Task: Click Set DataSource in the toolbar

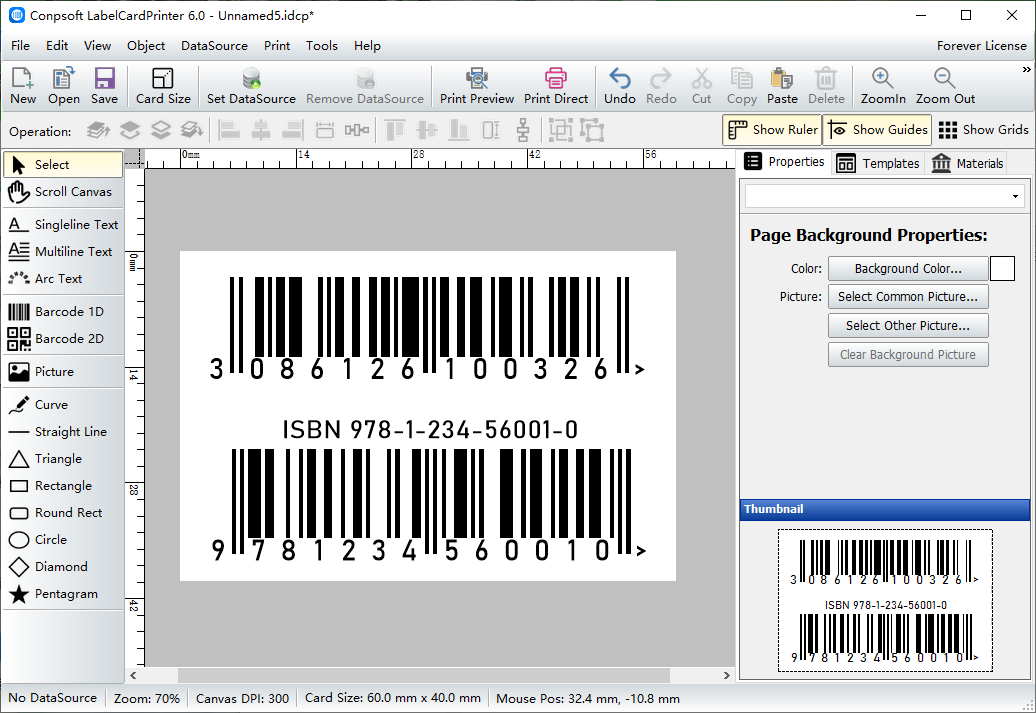Action: click(x=251, y=86)
